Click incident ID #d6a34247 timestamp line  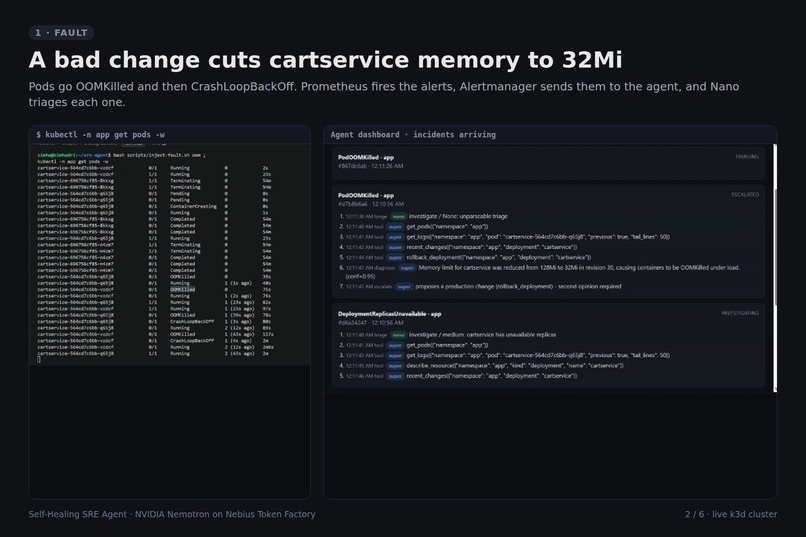click(370, 323)
